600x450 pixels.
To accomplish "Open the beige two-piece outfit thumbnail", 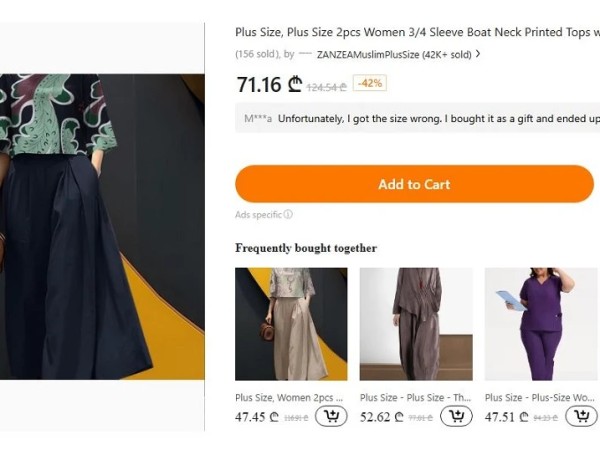I will click(291, 324).
